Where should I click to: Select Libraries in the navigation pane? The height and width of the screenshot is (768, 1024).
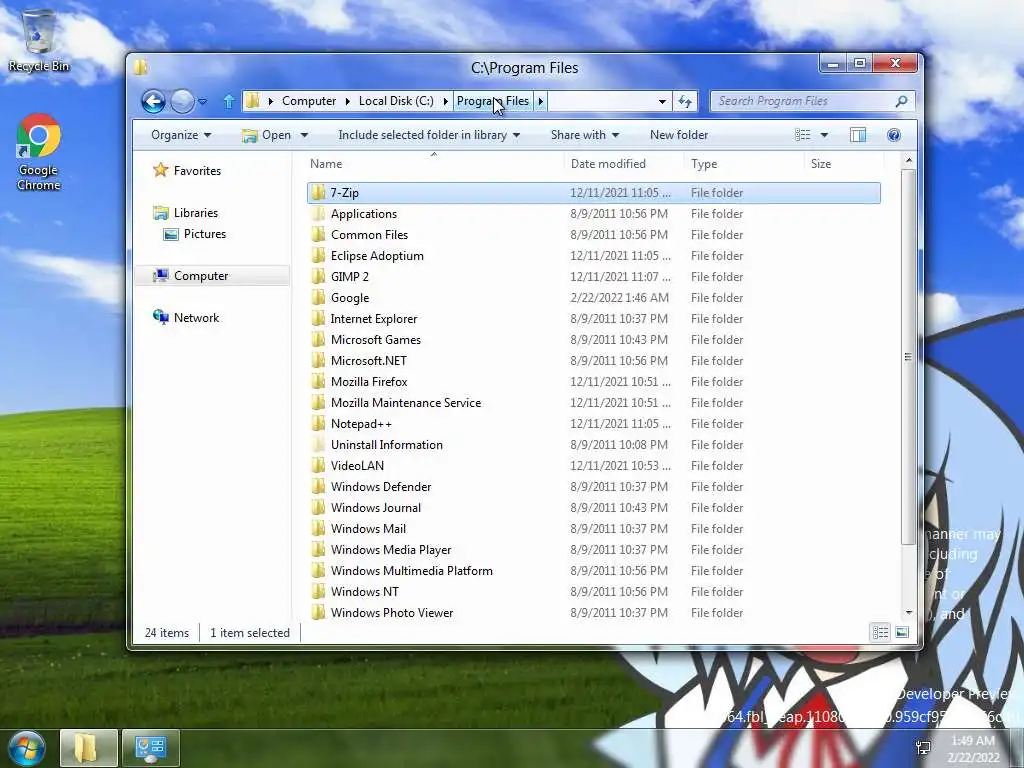point(186,213)
